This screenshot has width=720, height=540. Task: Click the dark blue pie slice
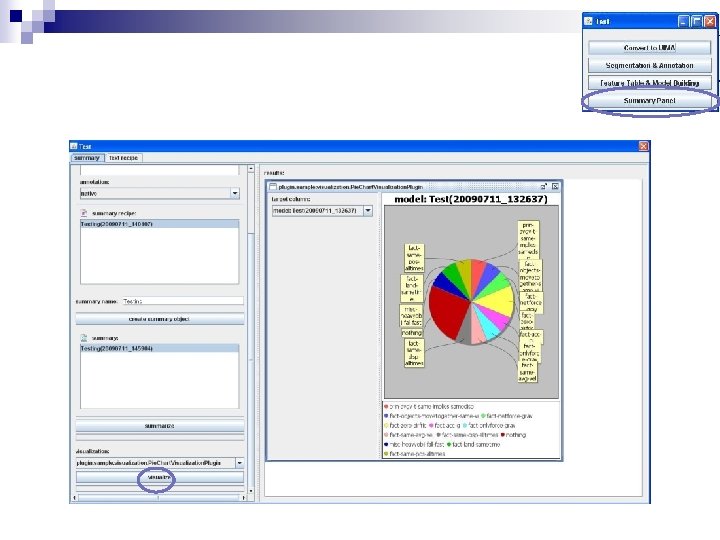pyautogui.click(x=447, y=282)
